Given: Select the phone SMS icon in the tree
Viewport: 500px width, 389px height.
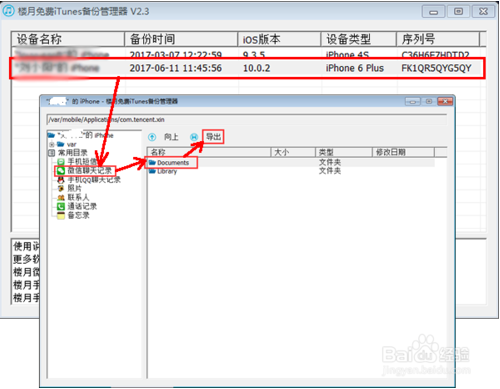Looking at the screenshot, I should point(61,162).
